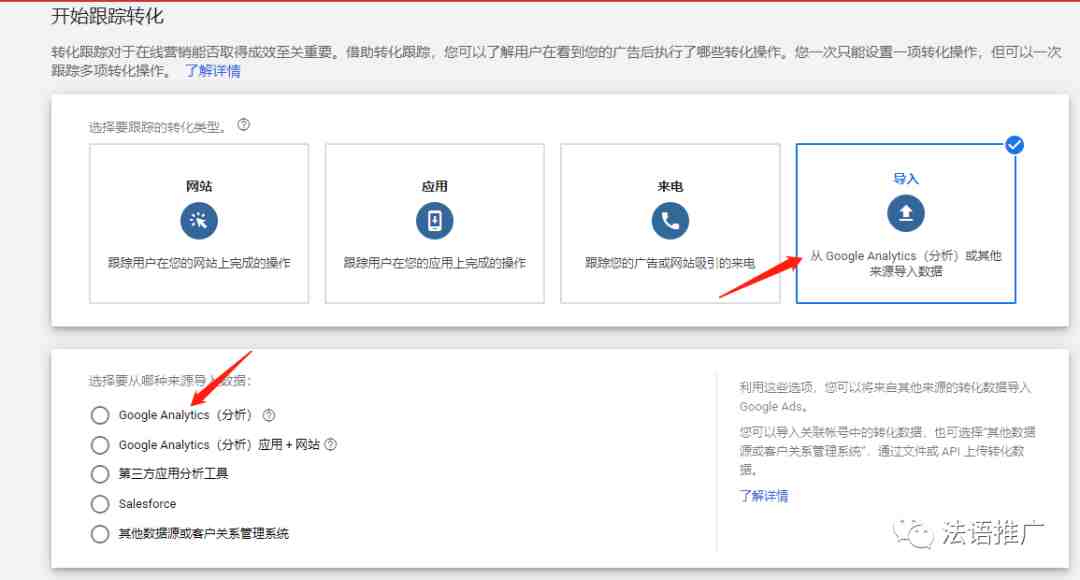
Task: Choose the 第三方应用分析工具 radio button
Action: tap(100, 474)
